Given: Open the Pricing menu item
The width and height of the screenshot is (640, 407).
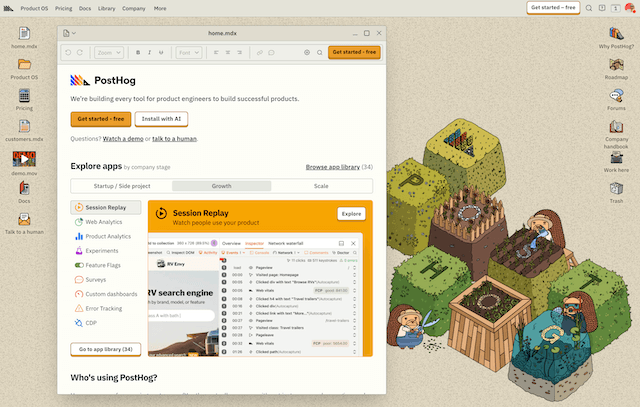Looking at the screenshot, I should [64, 8].
